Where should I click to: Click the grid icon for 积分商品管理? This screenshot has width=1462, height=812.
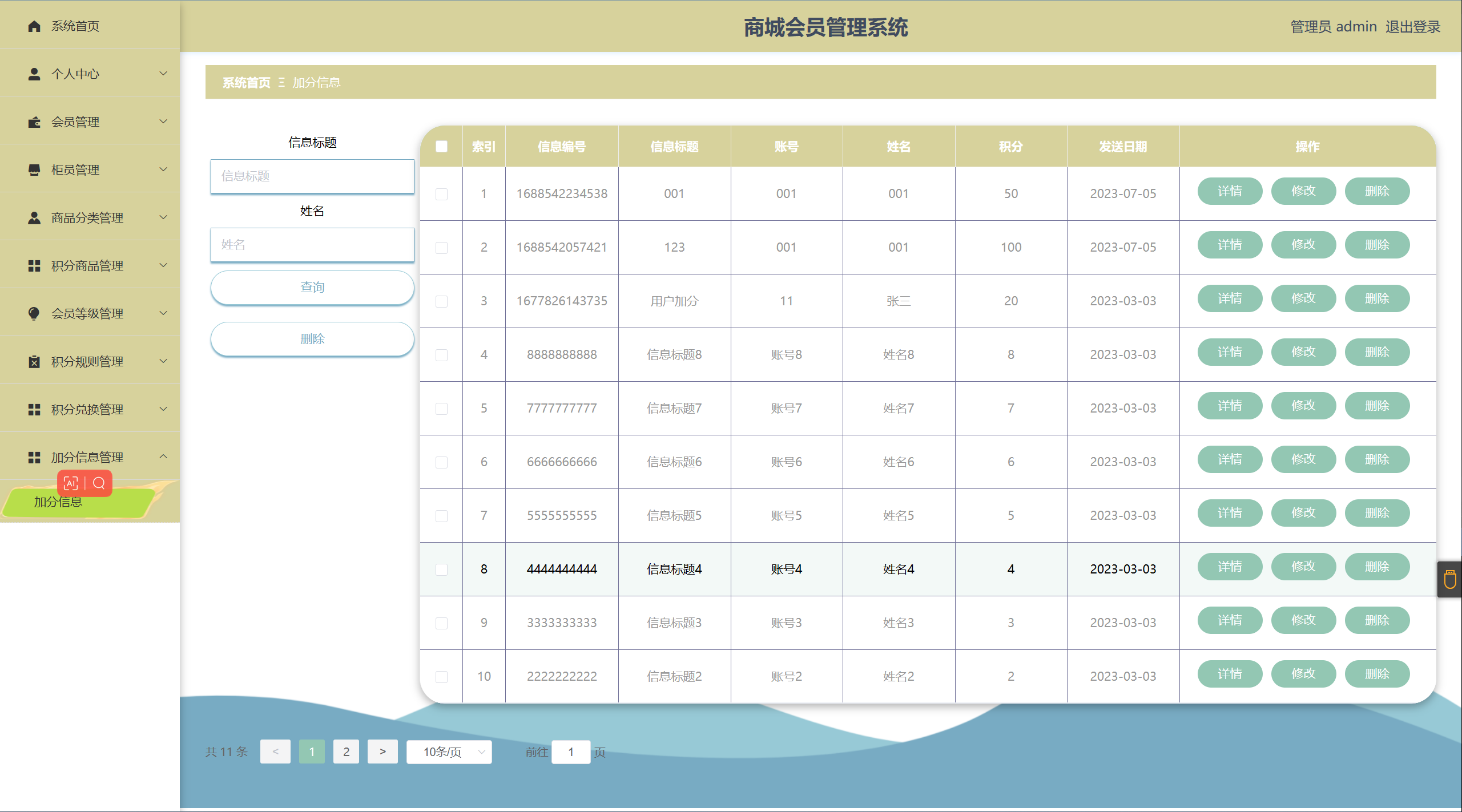click(x=34, y=266)
